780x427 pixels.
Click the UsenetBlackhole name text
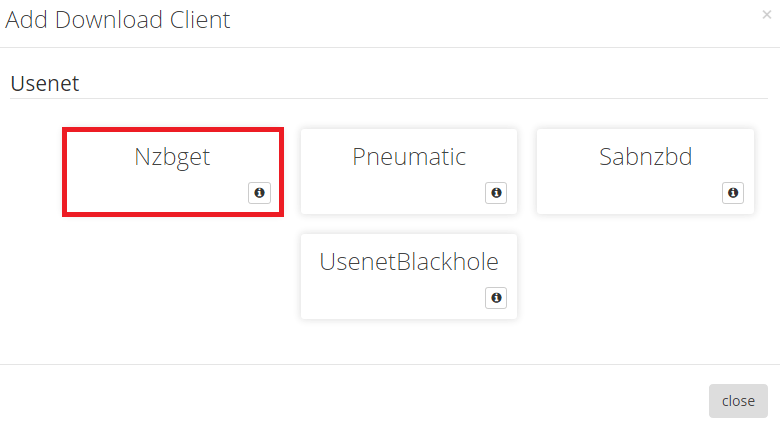pyautogui.click(x=409, y=262)
